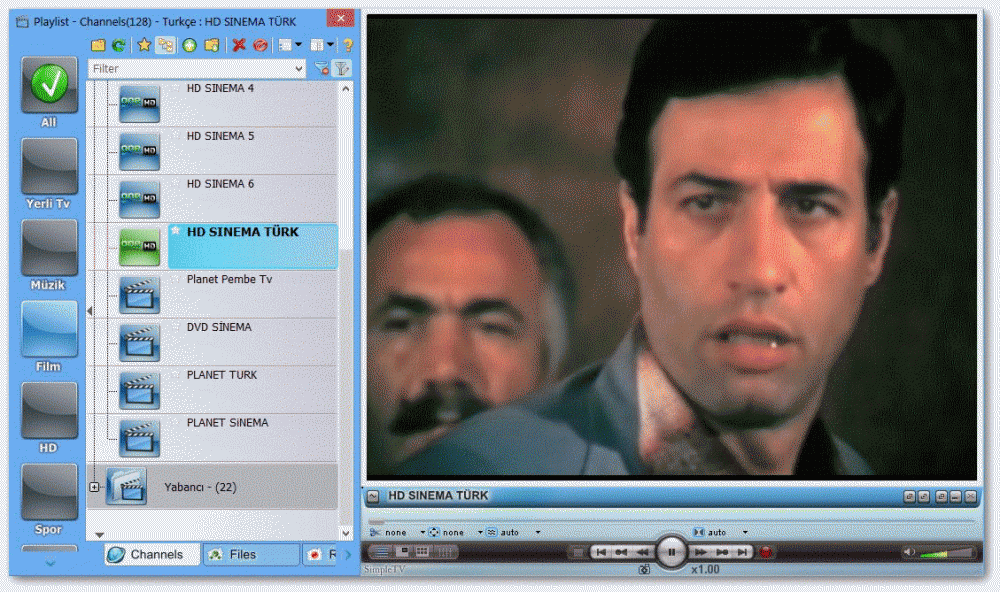This screenshot has height=592, width=1000.
Task: Toggle the playlist lines view button
Action: point(381,552)
